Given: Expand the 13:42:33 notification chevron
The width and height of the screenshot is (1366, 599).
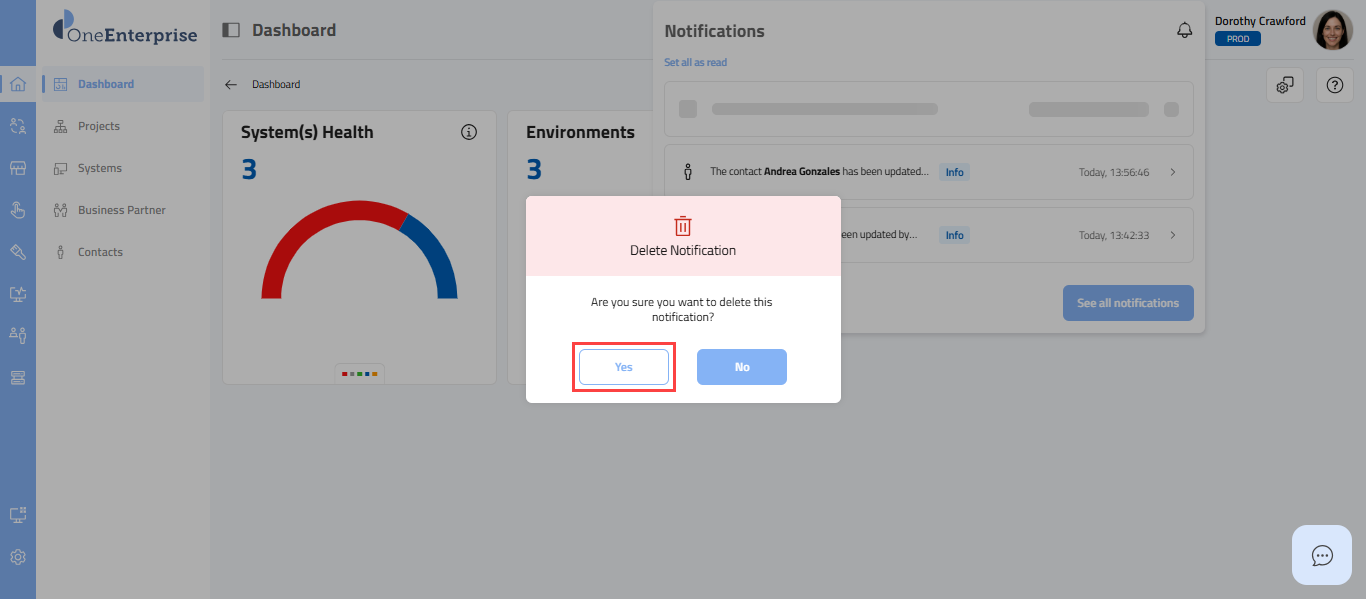Looking at the screenshot, I should 1173,235.
